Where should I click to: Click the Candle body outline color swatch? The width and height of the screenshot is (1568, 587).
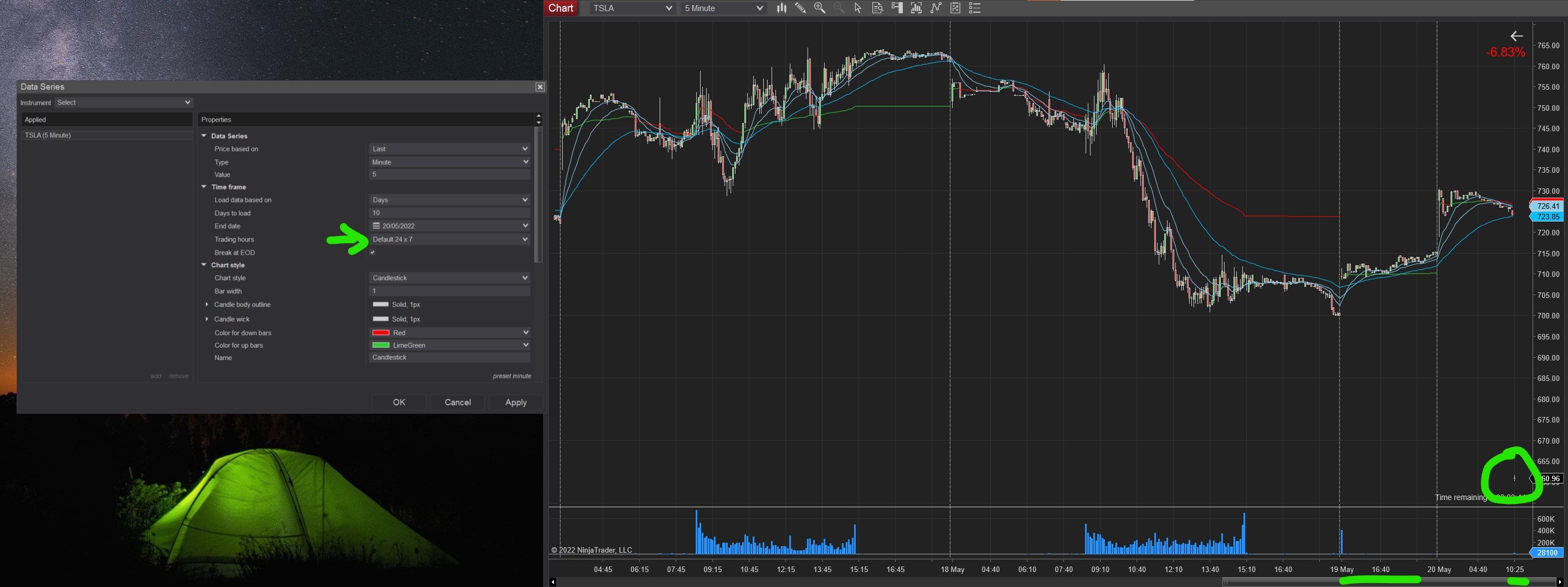[x=381, y=304]
